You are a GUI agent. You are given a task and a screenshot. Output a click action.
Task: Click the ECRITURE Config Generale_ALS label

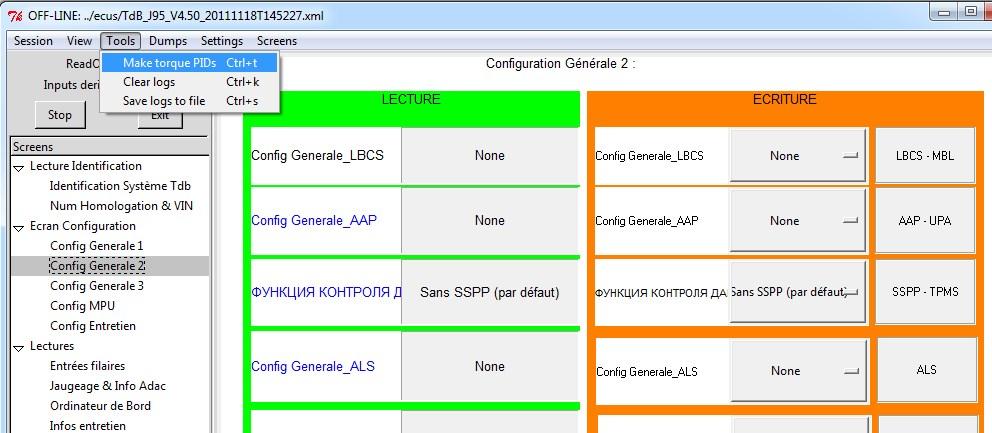coord(647,372)
